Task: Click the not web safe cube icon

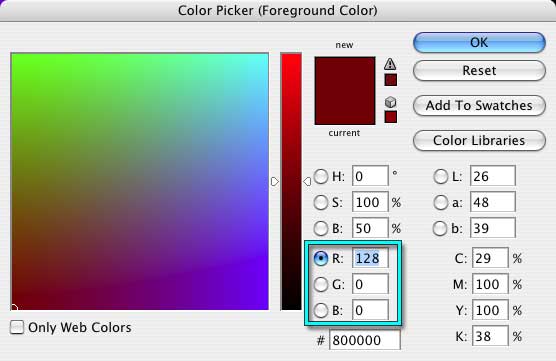Action: pos(390,102)
